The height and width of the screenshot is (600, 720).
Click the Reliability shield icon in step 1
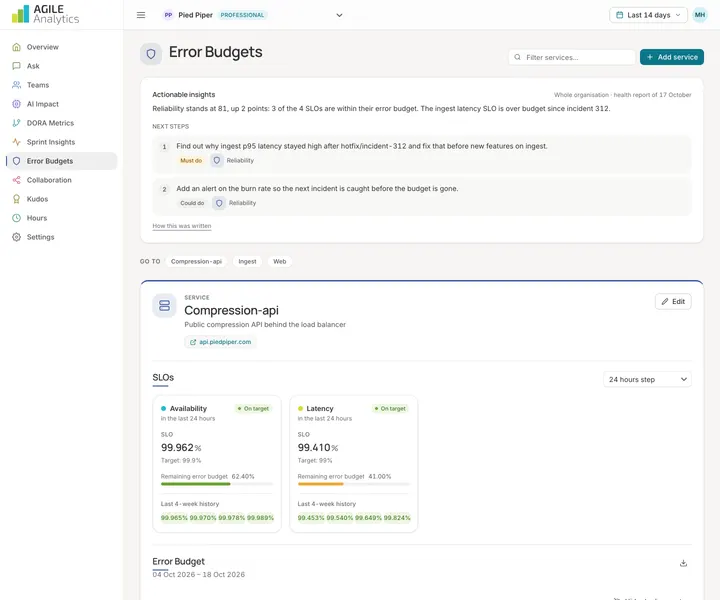click(217, 160)
